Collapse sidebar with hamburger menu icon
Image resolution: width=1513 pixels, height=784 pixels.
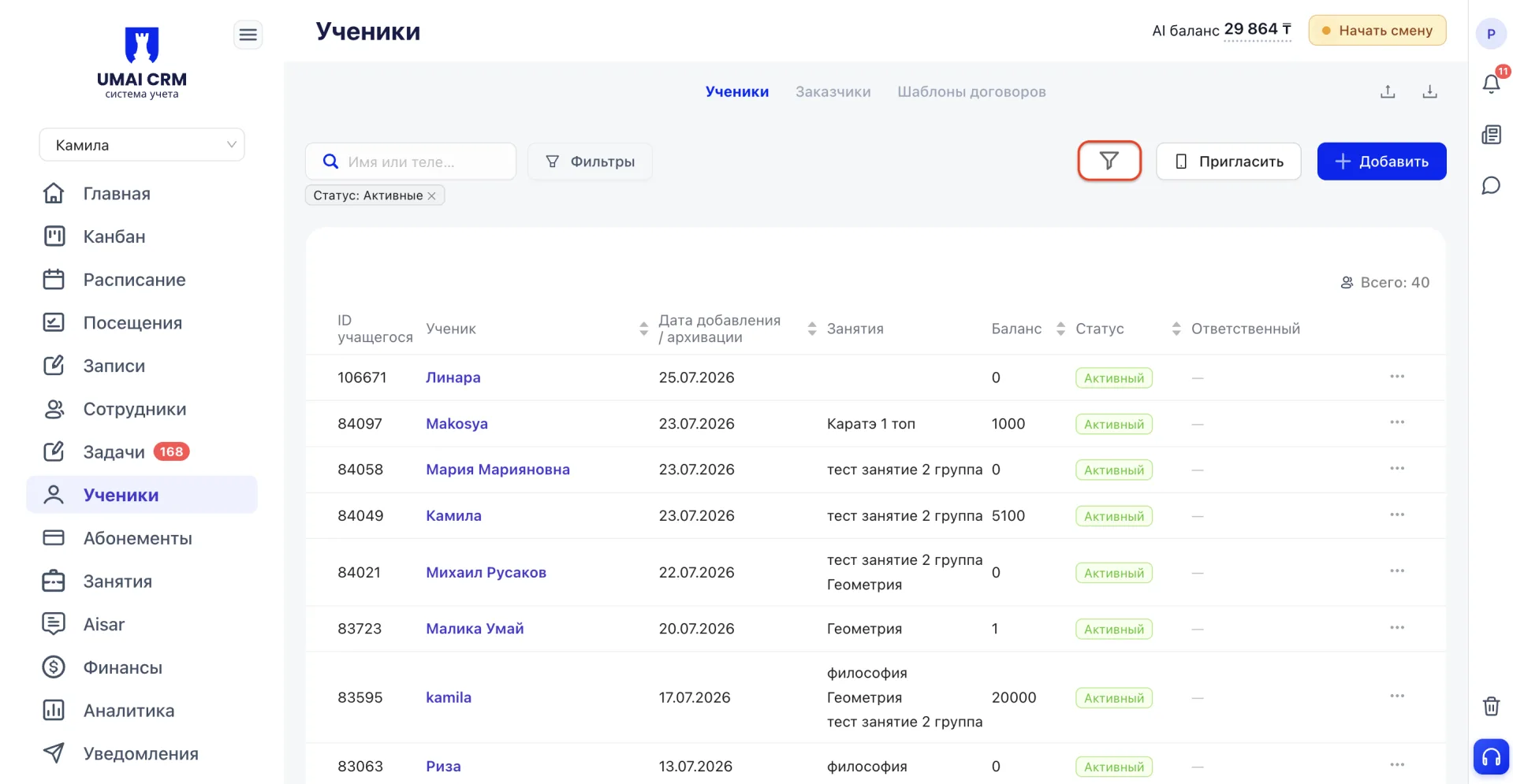click(x=248, y=35)
